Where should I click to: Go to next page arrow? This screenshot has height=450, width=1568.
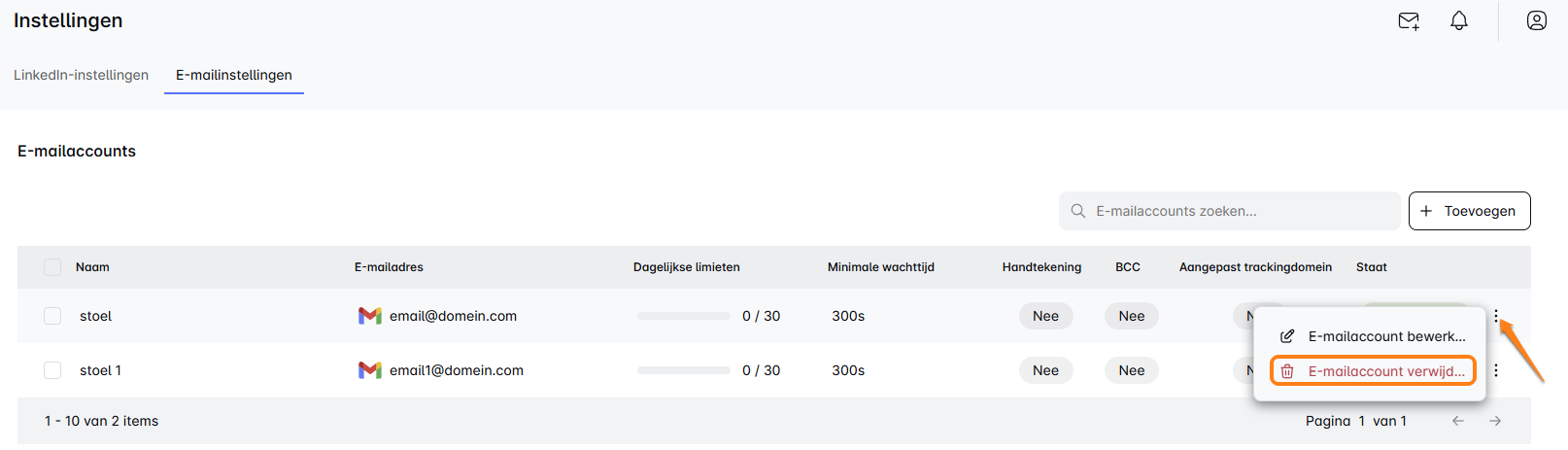click(1495, 421)
